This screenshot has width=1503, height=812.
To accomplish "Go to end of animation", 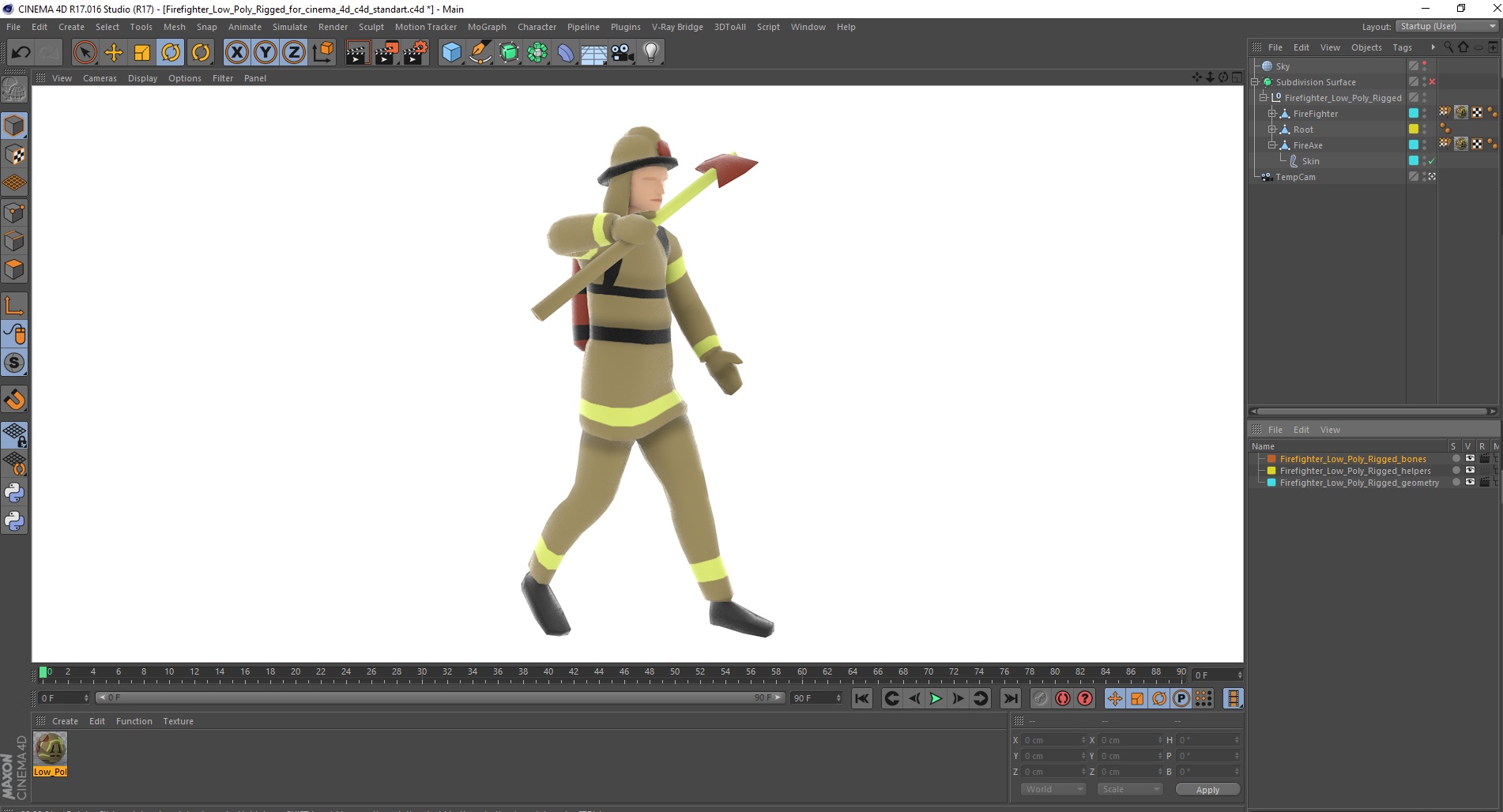I will coord(1010,698).
